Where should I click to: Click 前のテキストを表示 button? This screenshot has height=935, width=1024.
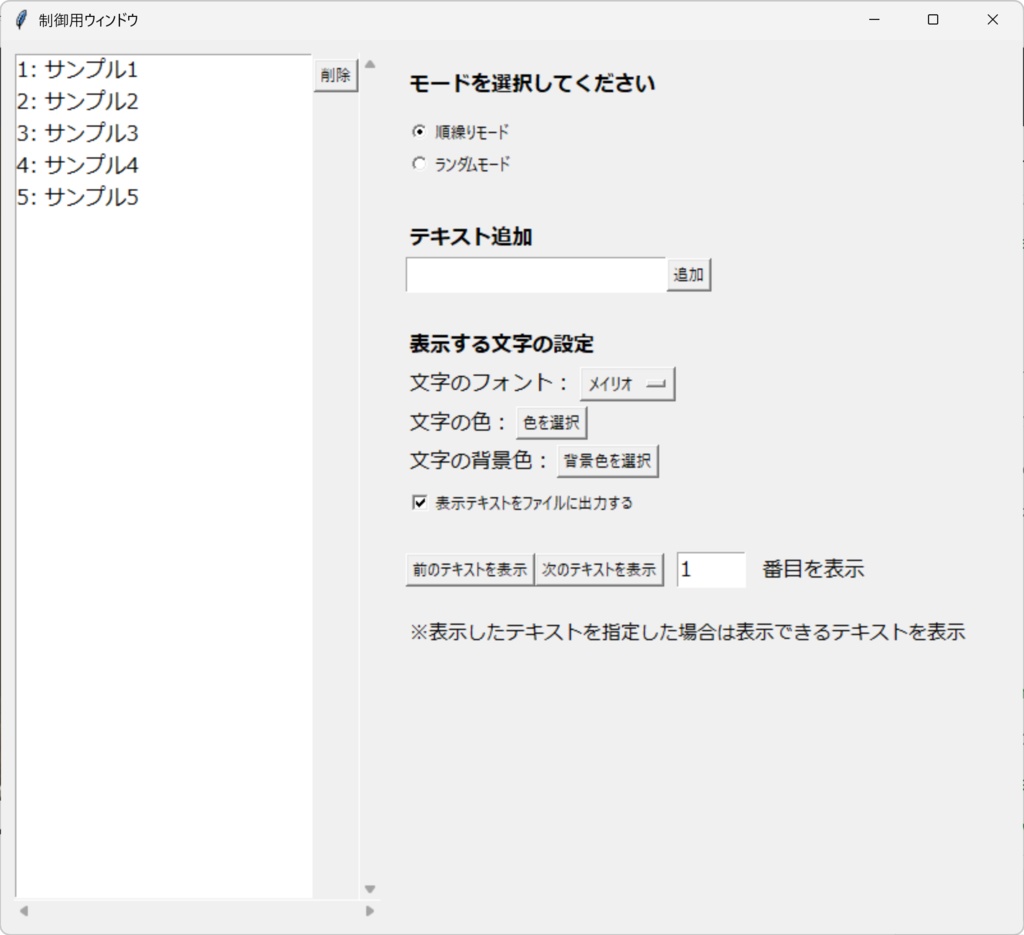click(x=469, y=569)
